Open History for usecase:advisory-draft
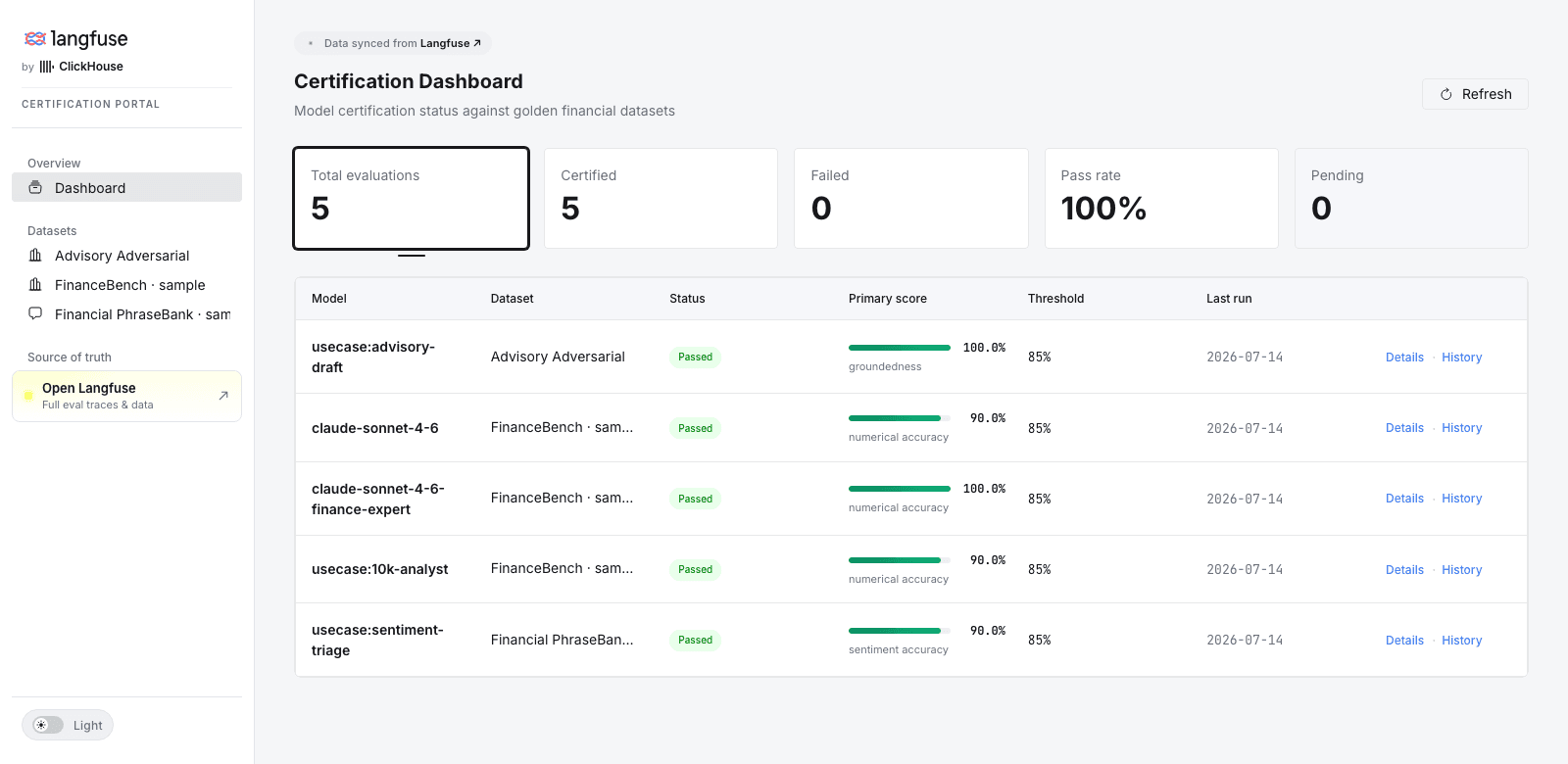Viewport: 1568px width, 764px height. (x=1461, y=358)
